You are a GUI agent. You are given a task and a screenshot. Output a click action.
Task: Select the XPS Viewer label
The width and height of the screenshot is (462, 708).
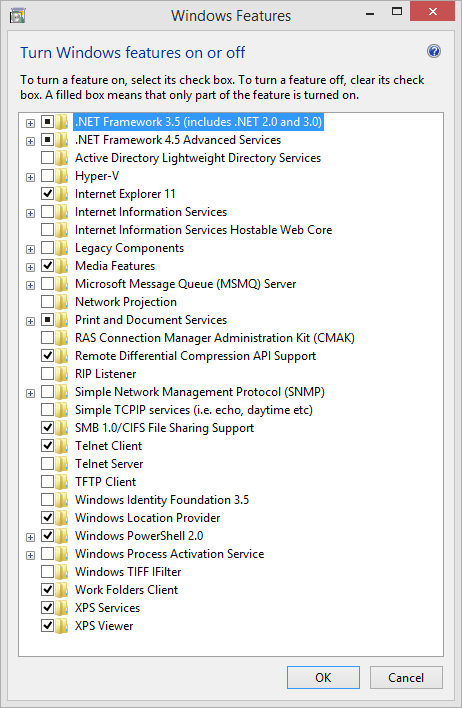coord(104,626)
